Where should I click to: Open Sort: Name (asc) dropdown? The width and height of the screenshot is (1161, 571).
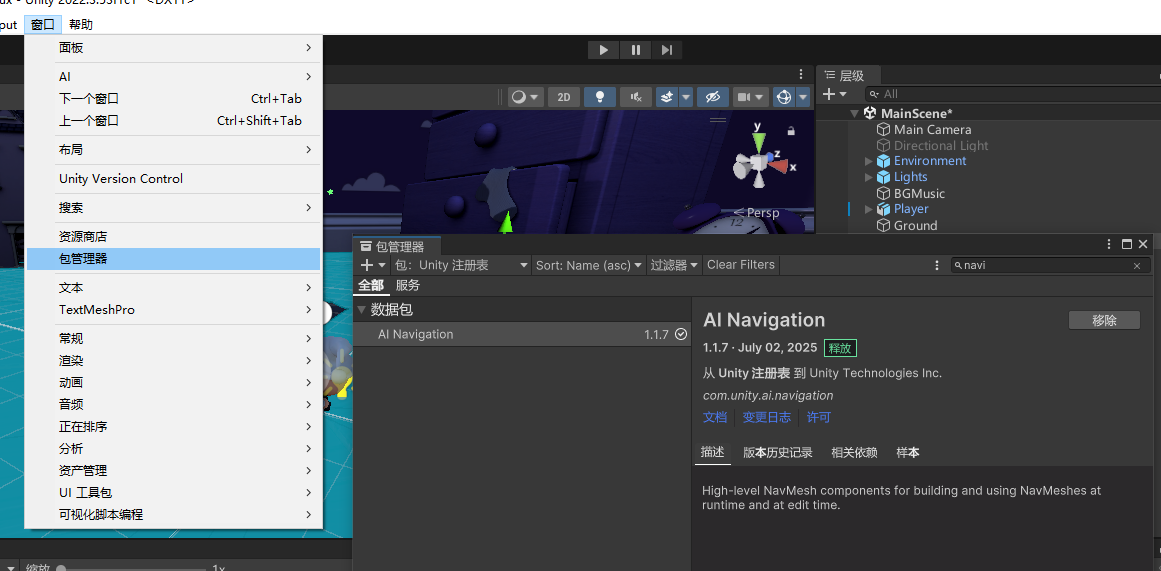tap(589, 264)
